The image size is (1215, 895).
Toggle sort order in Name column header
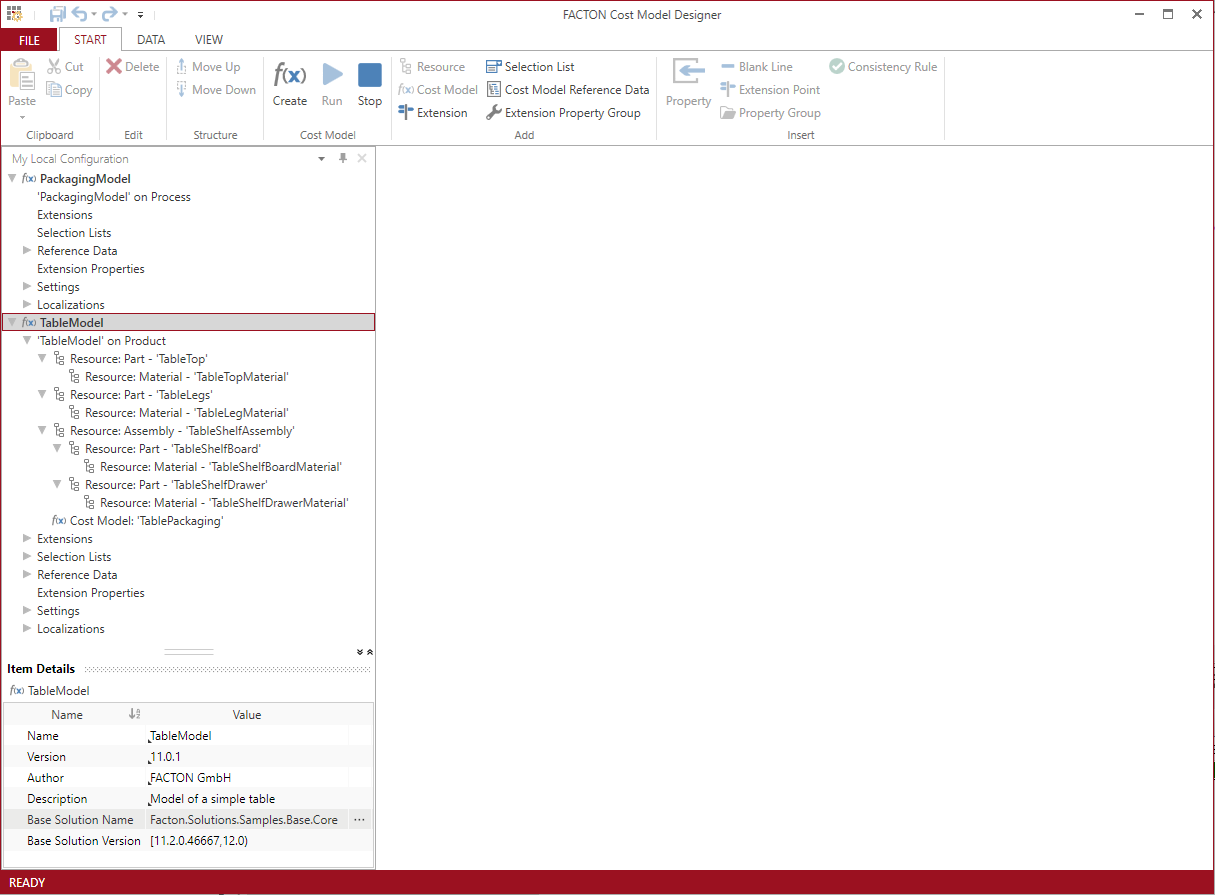(x=135, y=714)
